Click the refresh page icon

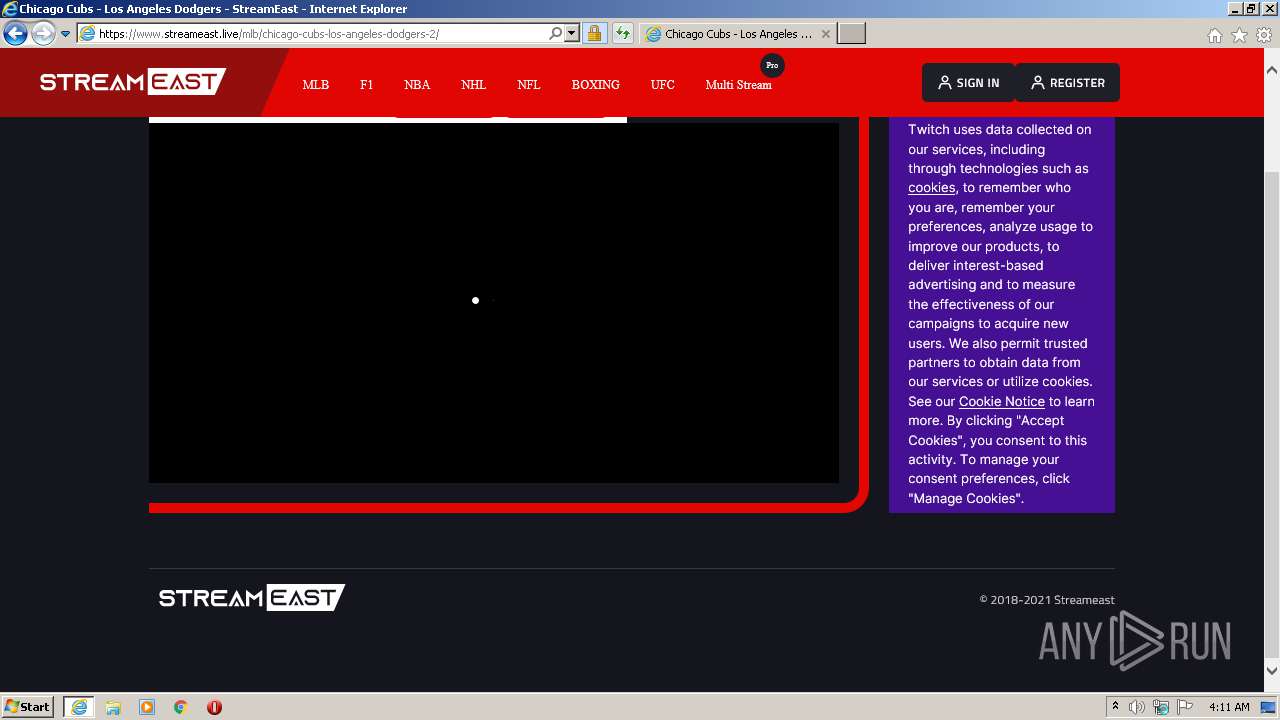pos(623,34)
